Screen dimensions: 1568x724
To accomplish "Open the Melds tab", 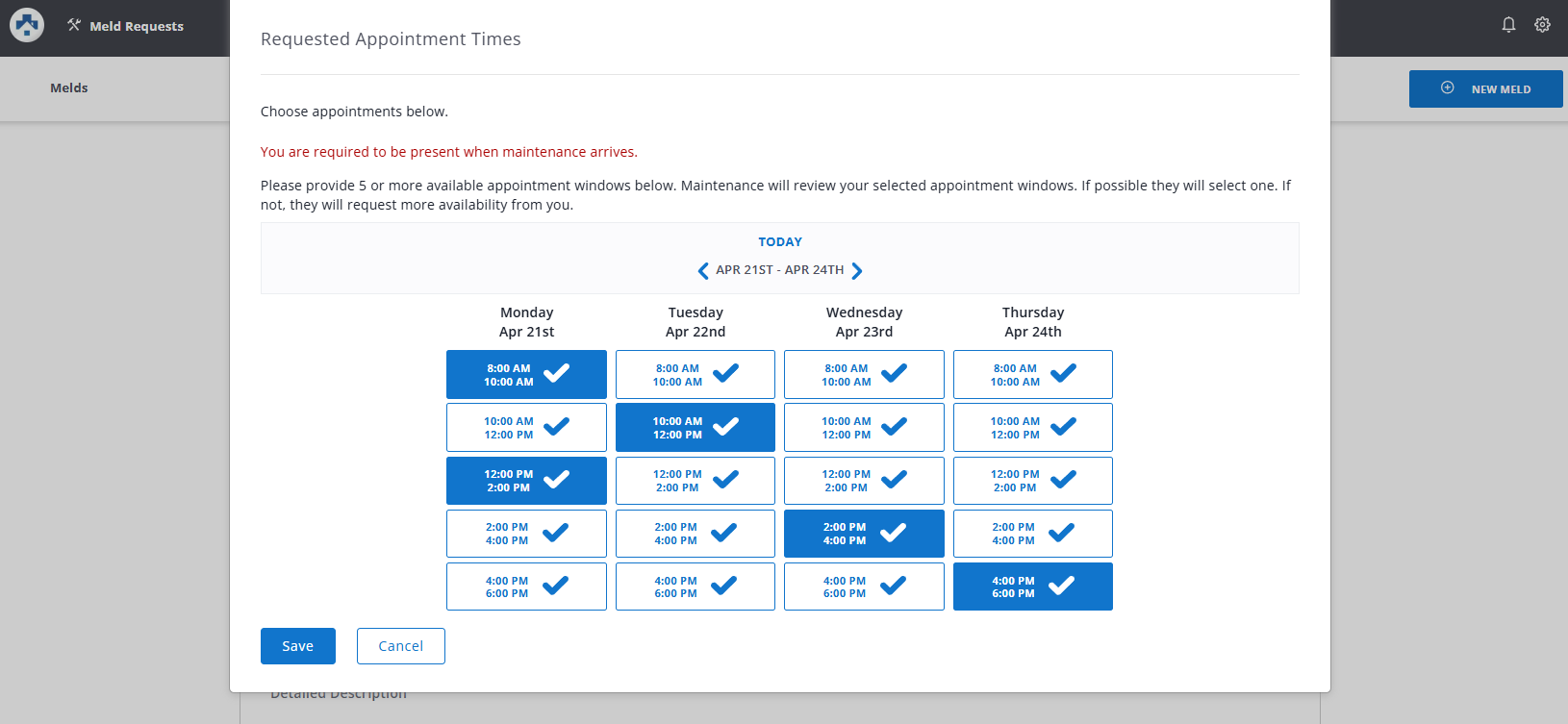I will pos(69,88).
